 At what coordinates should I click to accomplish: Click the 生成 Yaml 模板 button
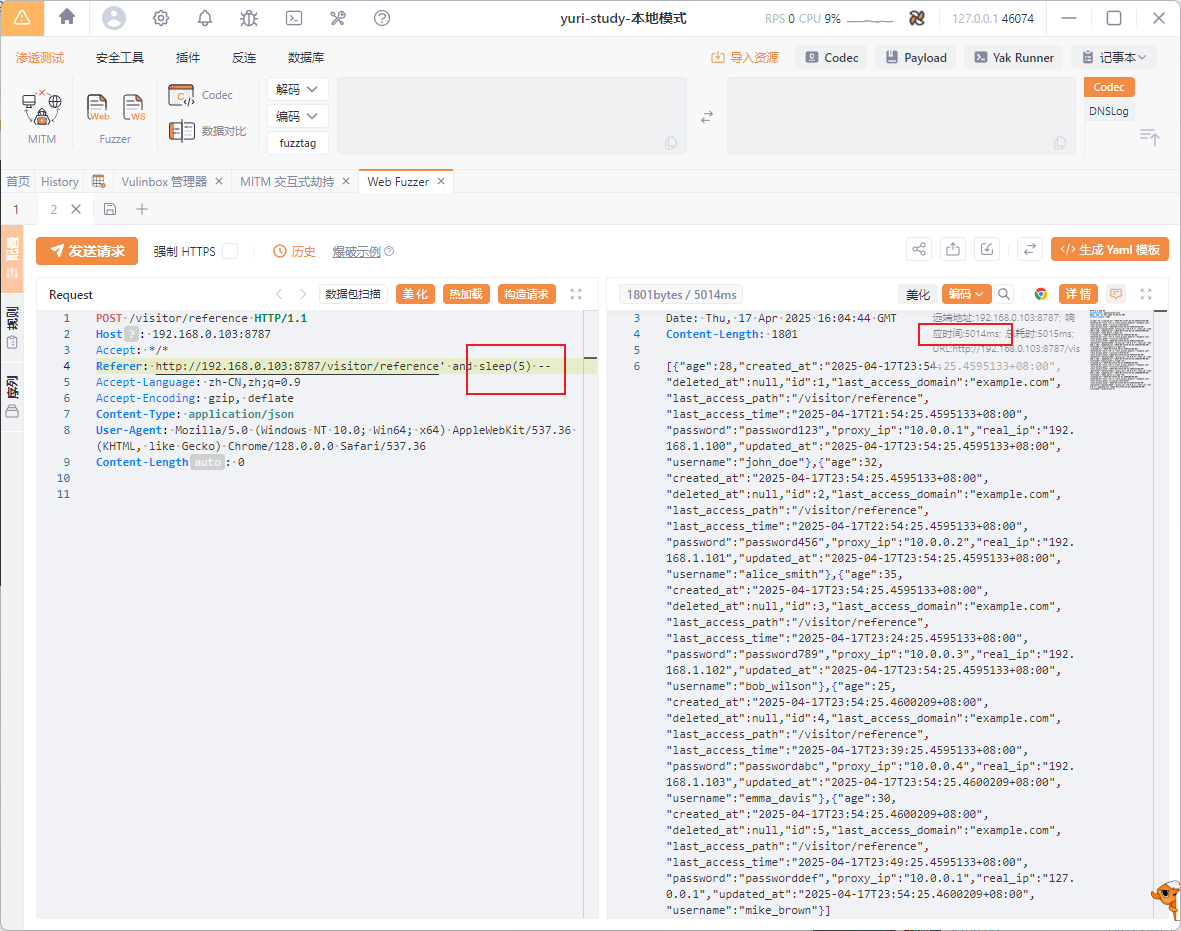pyautogui.click(x=1109, y=250)
